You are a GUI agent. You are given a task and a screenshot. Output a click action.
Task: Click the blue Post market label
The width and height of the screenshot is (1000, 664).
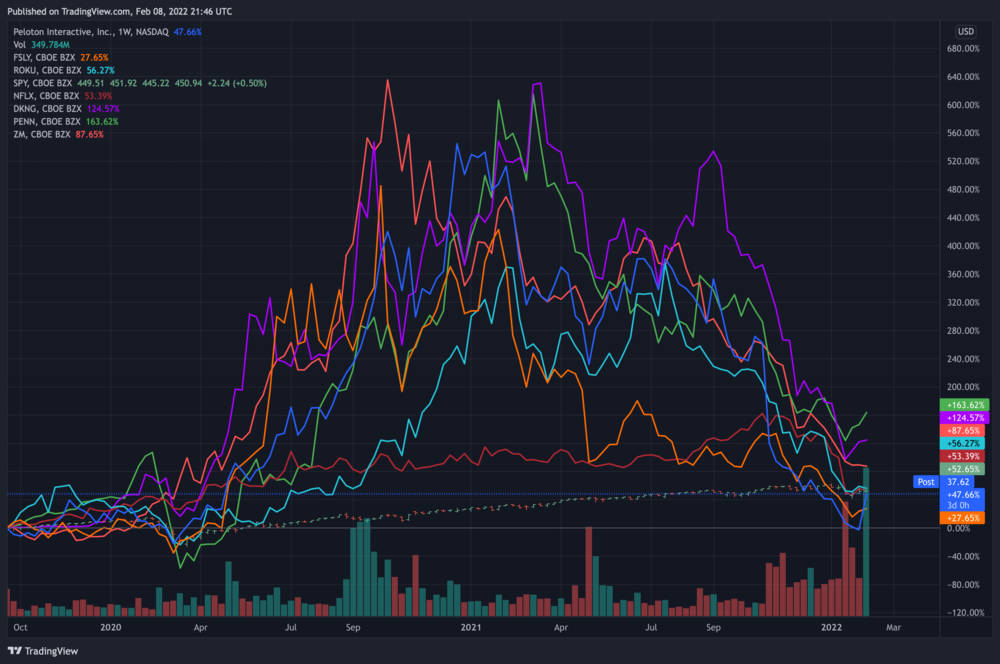tap(926, 481)
